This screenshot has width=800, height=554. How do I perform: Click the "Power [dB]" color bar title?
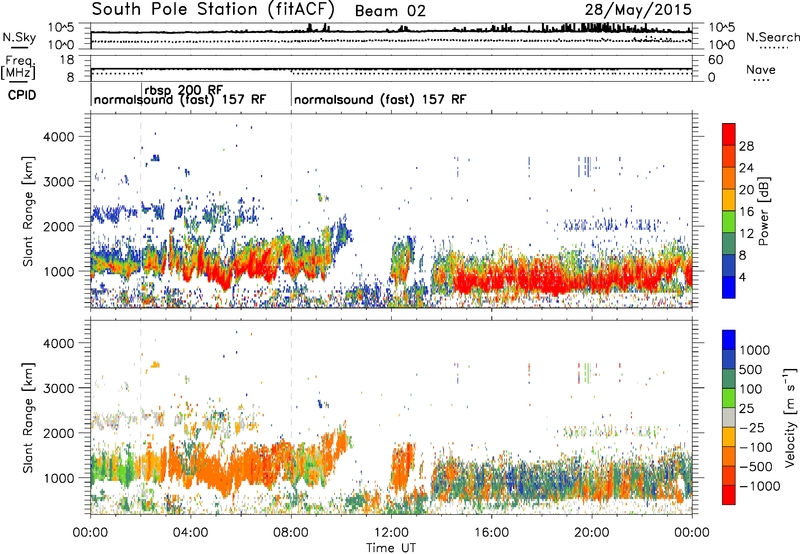coord(764,211)
